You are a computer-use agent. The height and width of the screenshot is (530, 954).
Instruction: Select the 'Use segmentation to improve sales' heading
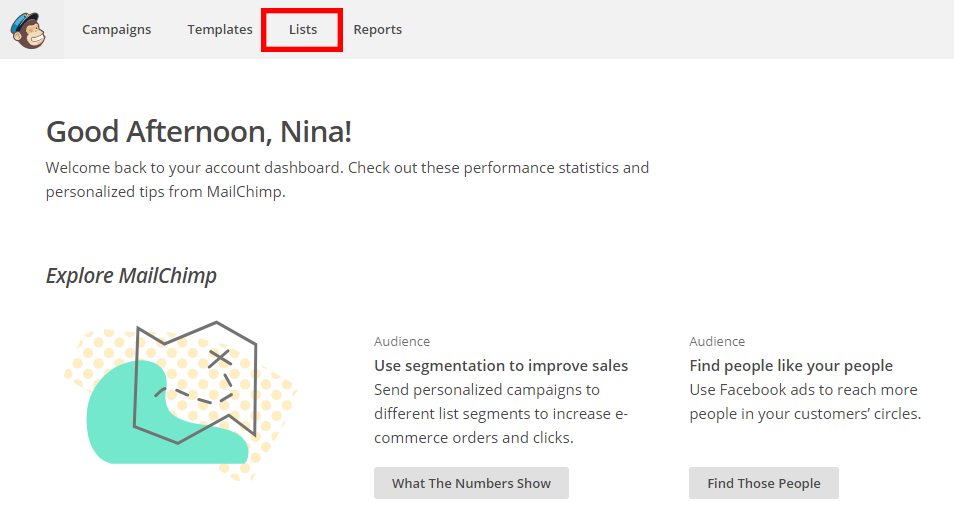tap(501, 366)
